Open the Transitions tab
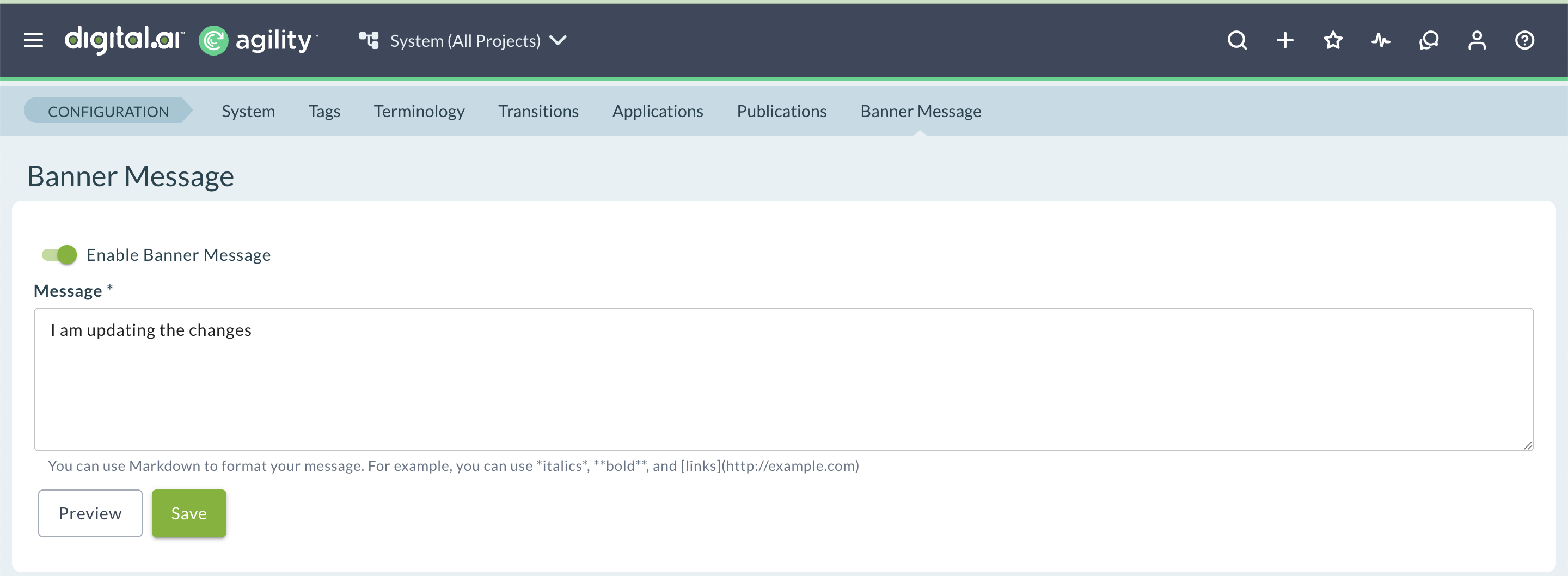Screen dimensions: 1568x576 pyautogui.click(x=538, y=111)
